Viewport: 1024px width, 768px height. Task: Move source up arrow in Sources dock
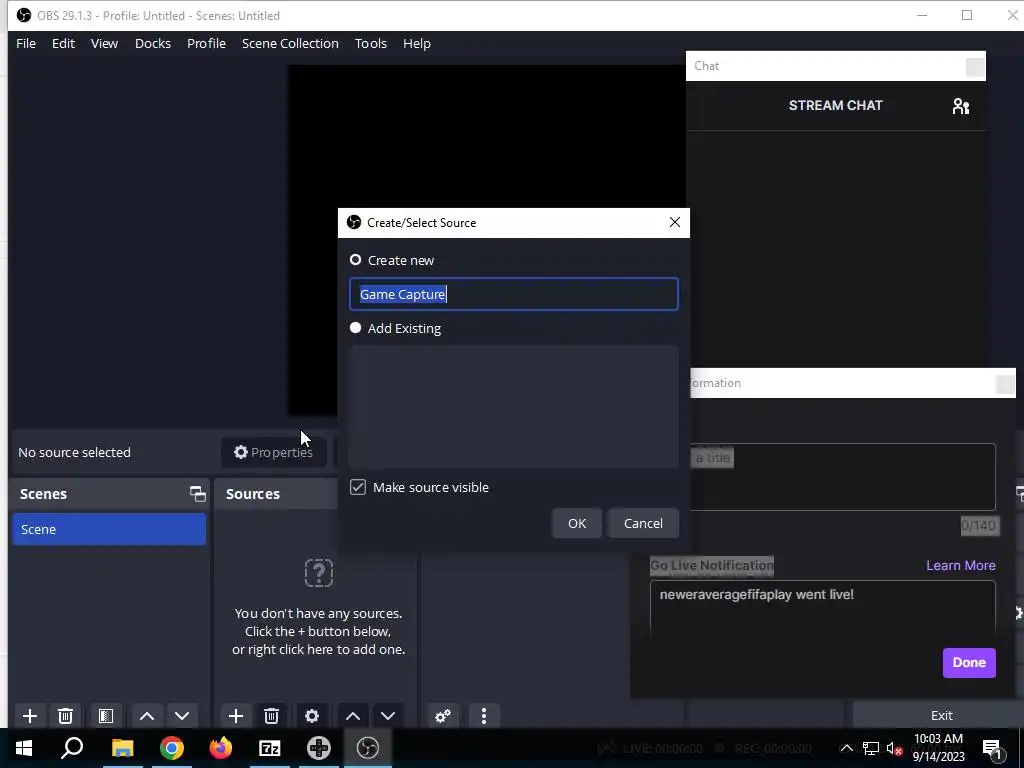pyautogui.click(x=353, y=716)
